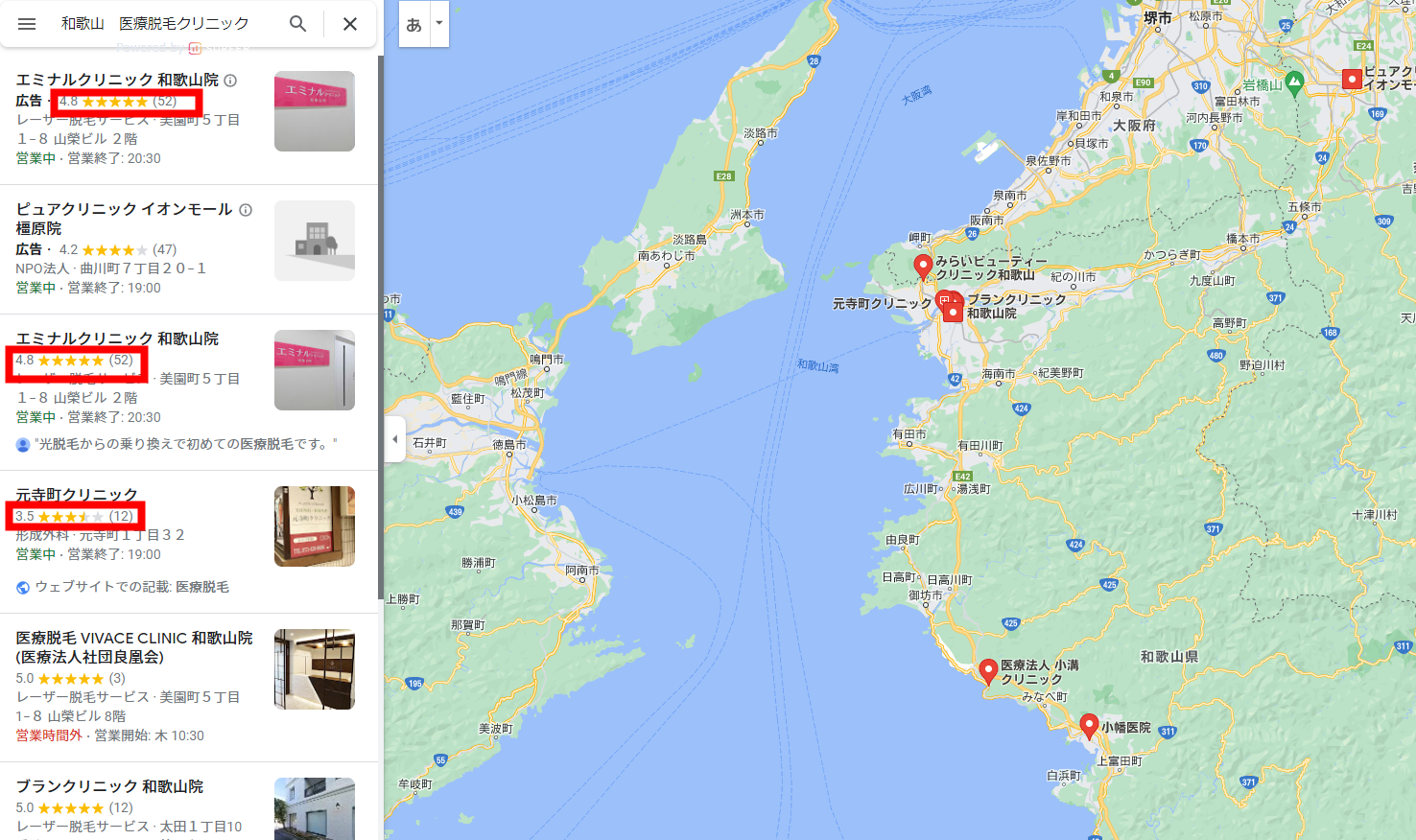Click the green 岩橋山 landmark marker
Image resolution: width=1416 pixels, height=840 pixels.
coord(1294,84)
